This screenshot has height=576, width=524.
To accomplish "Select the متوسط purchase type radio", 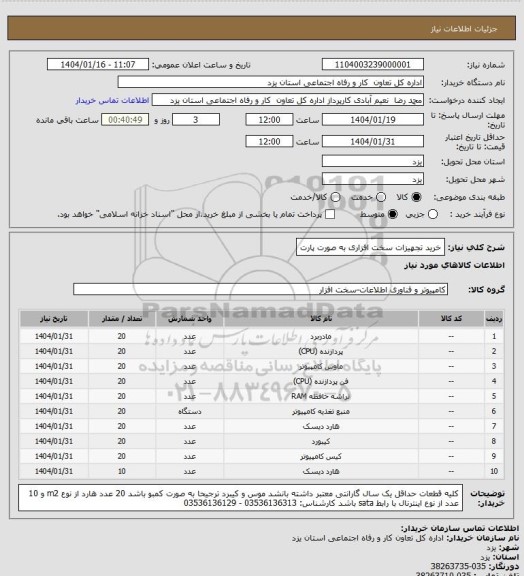I will 393,214.
